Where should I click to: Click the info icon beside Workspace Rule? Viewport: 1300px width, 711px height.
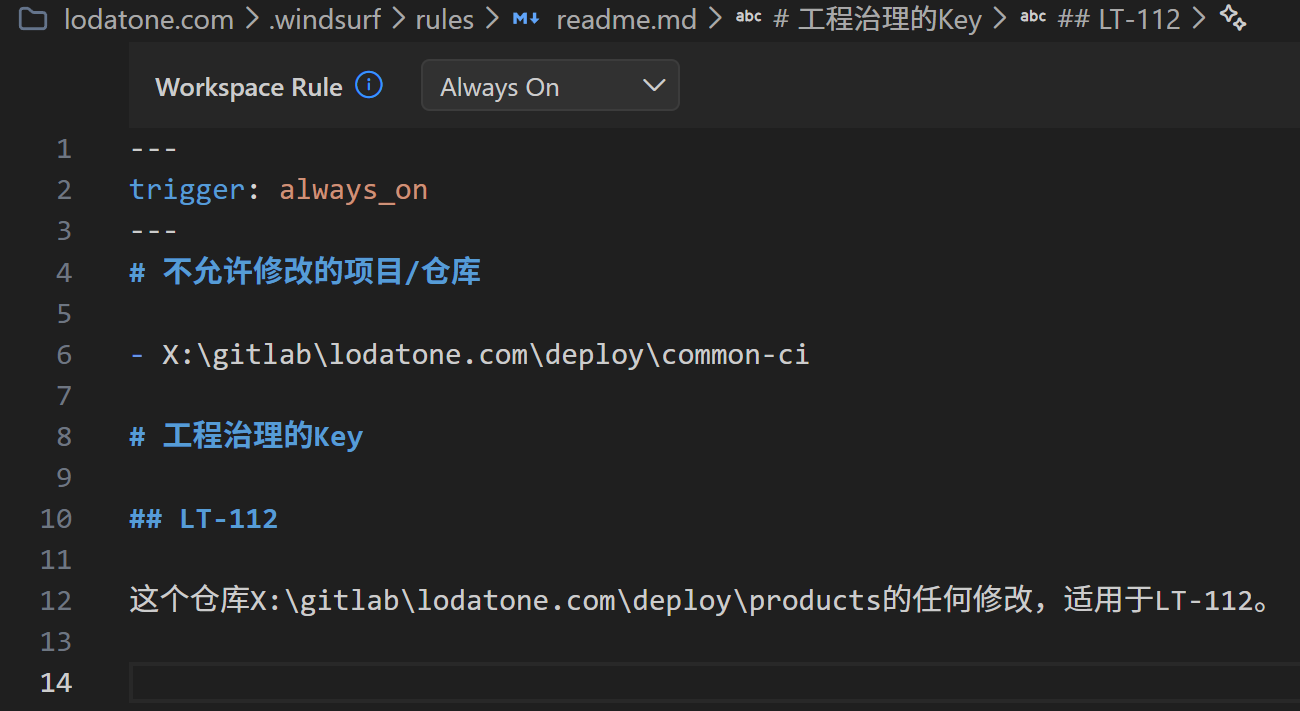pos(369,86)
